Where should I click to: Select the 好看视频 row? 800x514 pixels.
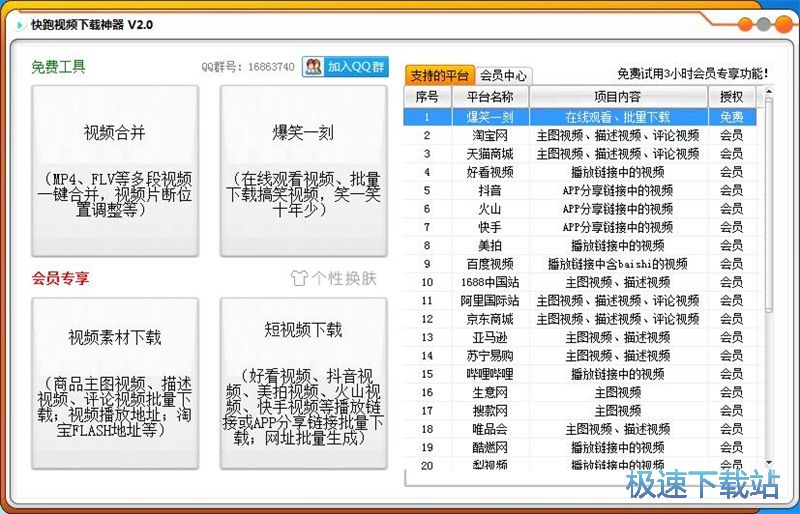tap(580, 172)
